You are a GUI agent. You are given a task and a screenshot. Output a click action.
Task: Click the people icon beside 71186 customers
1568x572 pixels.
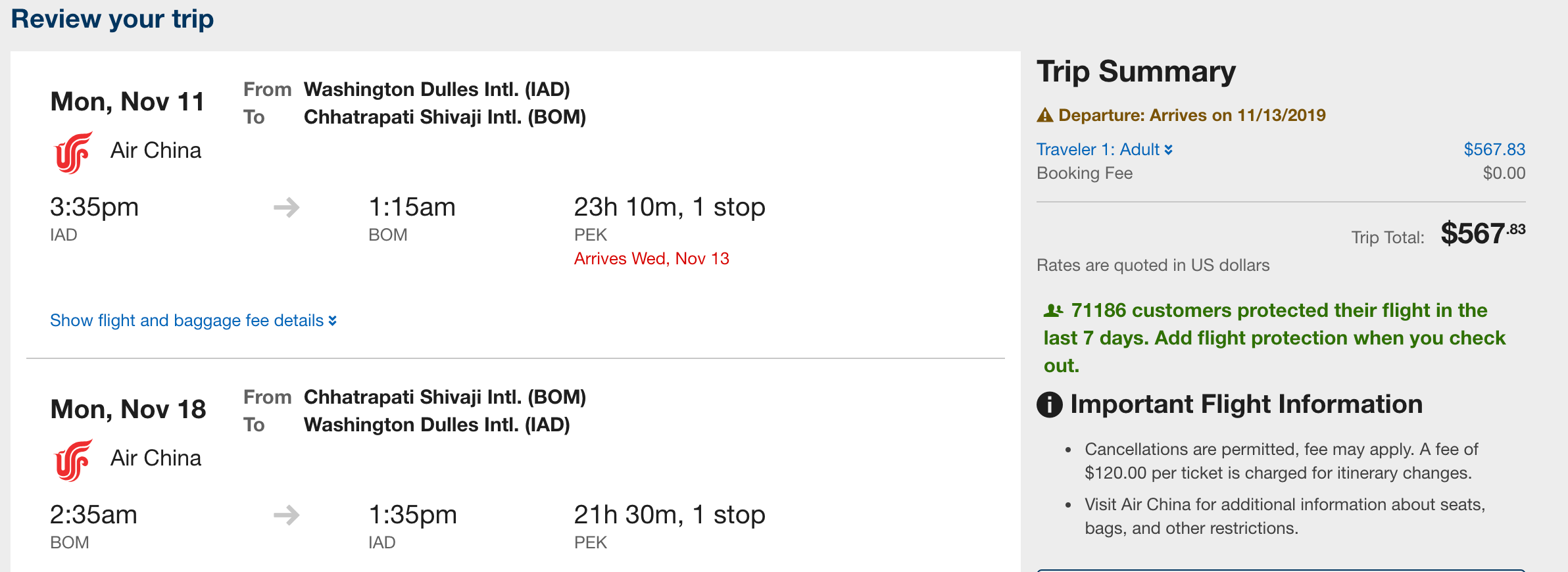coord(1054,310)
